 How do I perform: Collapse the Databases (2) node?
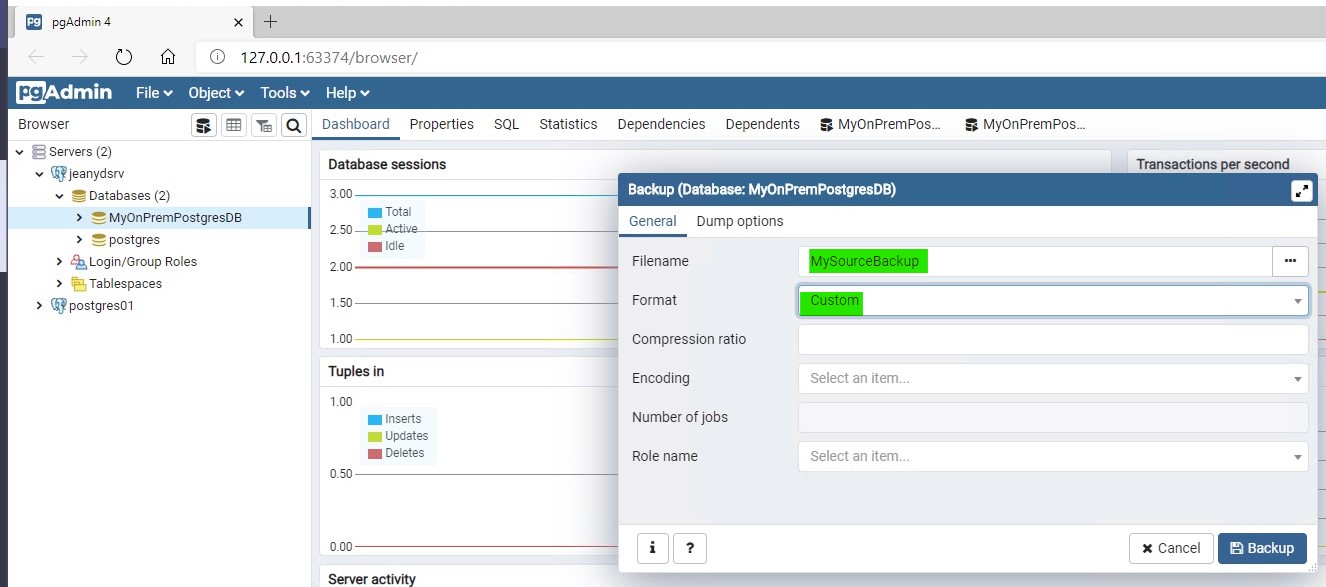60,196
